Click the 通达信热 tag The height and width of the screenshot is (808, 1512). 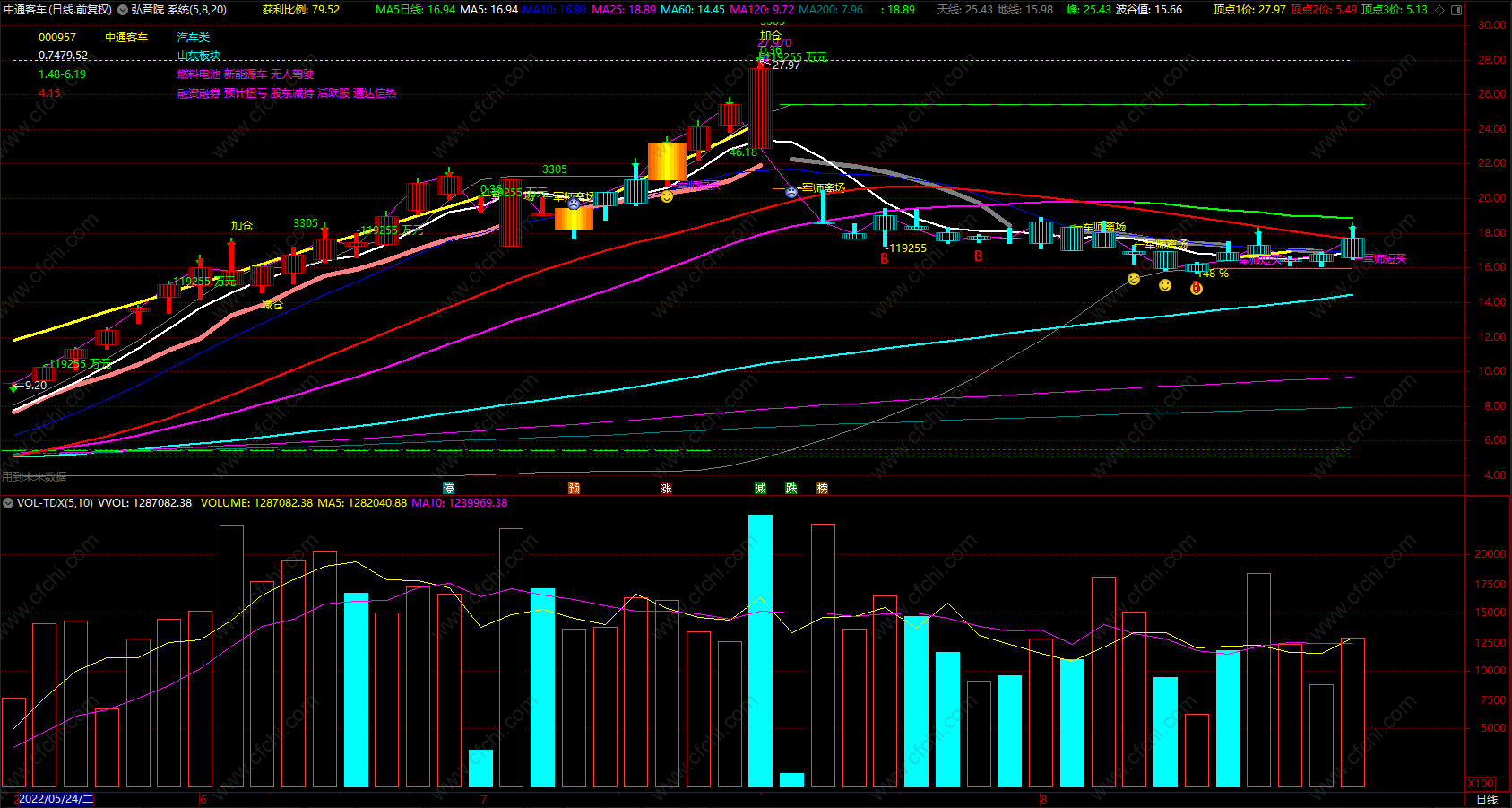(x=375, y=93)
